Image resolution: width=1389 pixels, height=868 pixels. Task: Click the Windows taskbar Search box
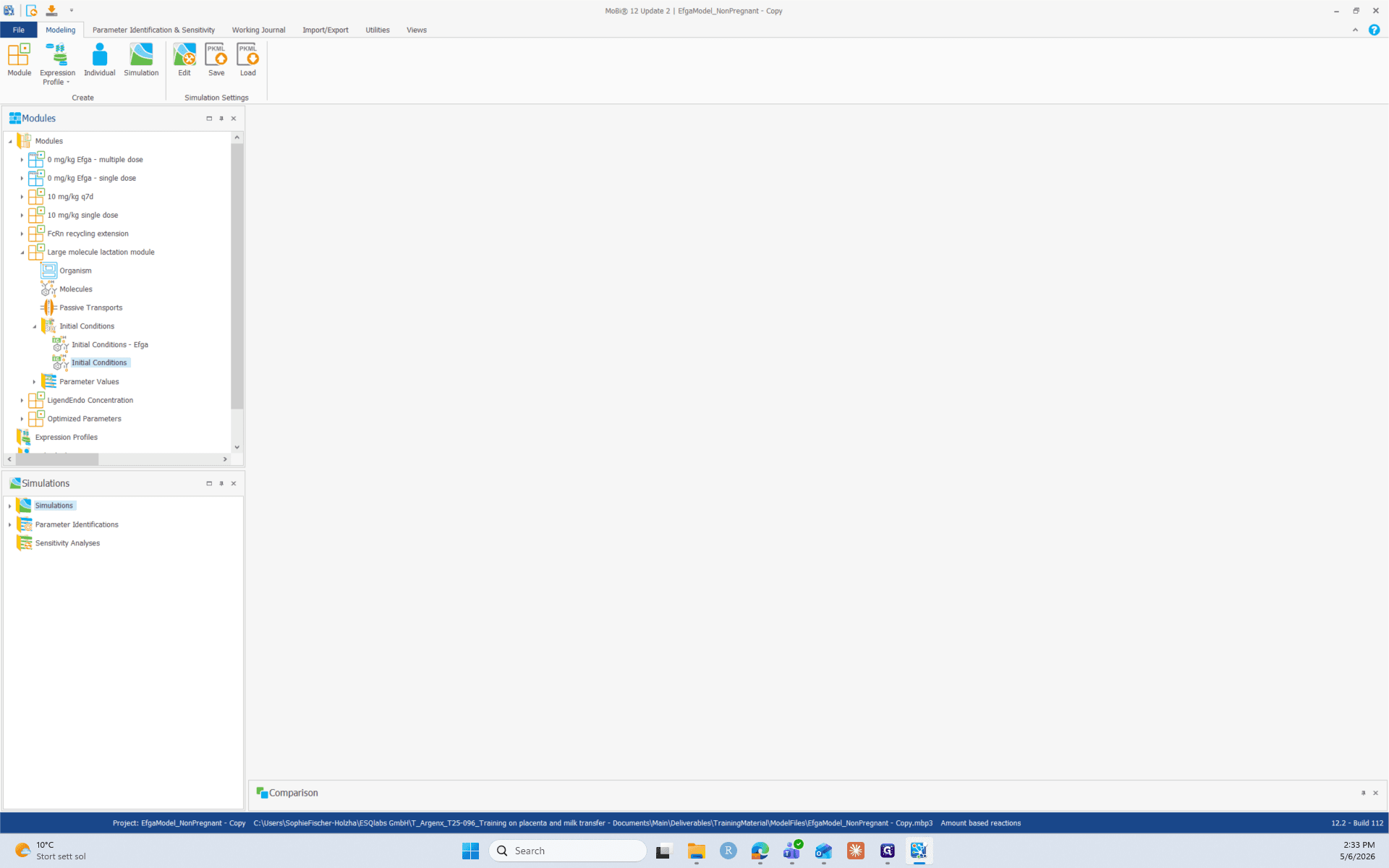pyautogui.click(x=568, y=851)
